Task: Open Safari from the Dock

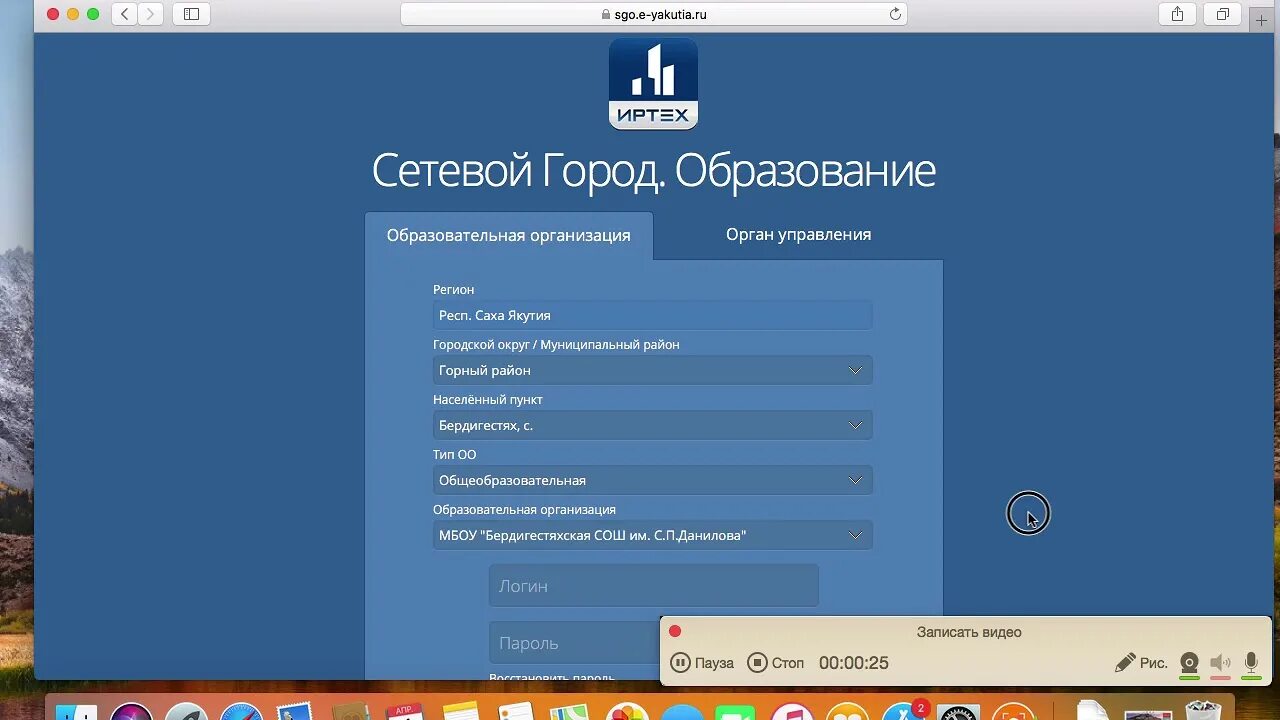Action: 240,712
